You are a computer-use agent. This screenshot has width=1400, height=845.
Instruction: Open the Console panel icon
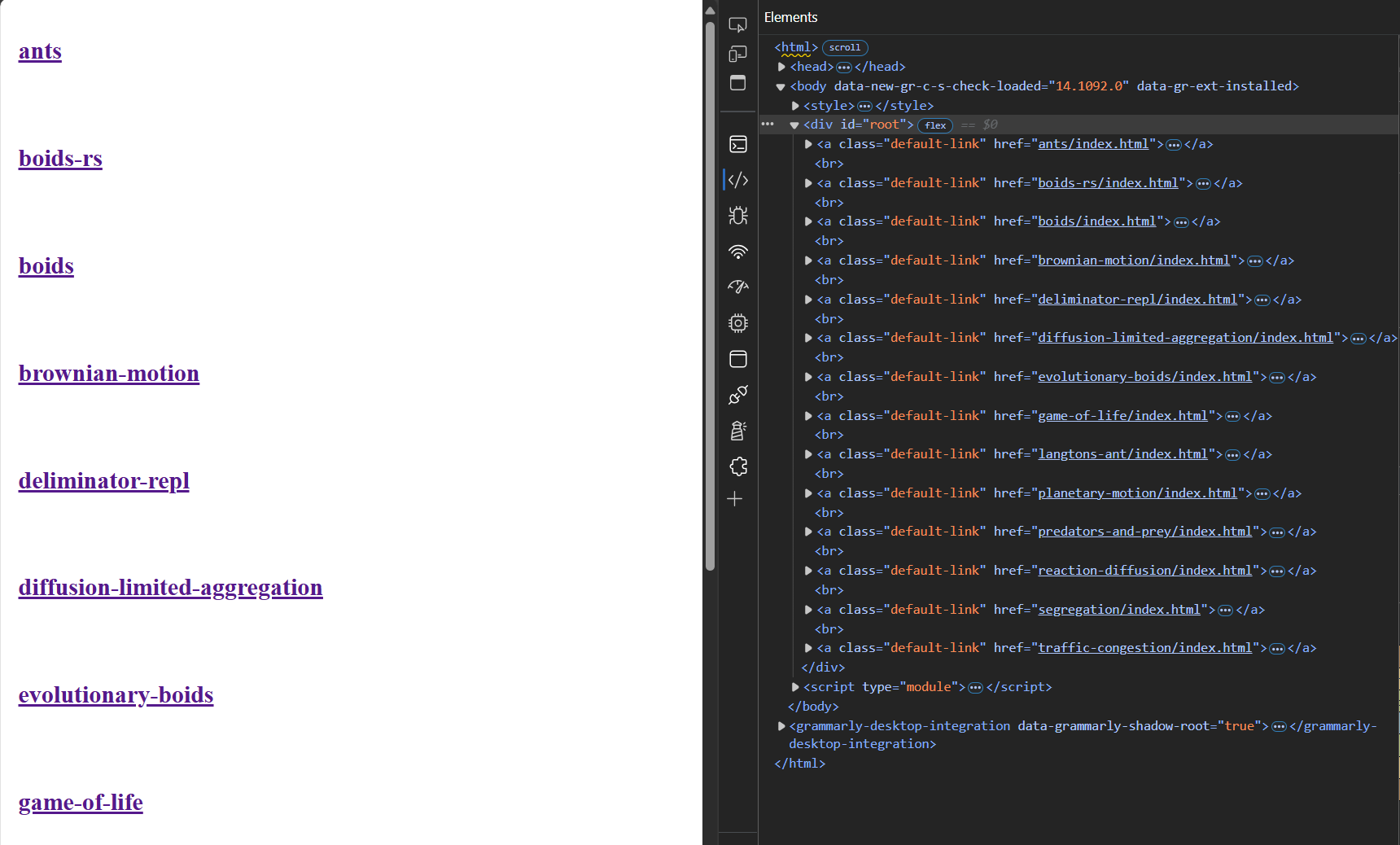(x=737, y=144)
